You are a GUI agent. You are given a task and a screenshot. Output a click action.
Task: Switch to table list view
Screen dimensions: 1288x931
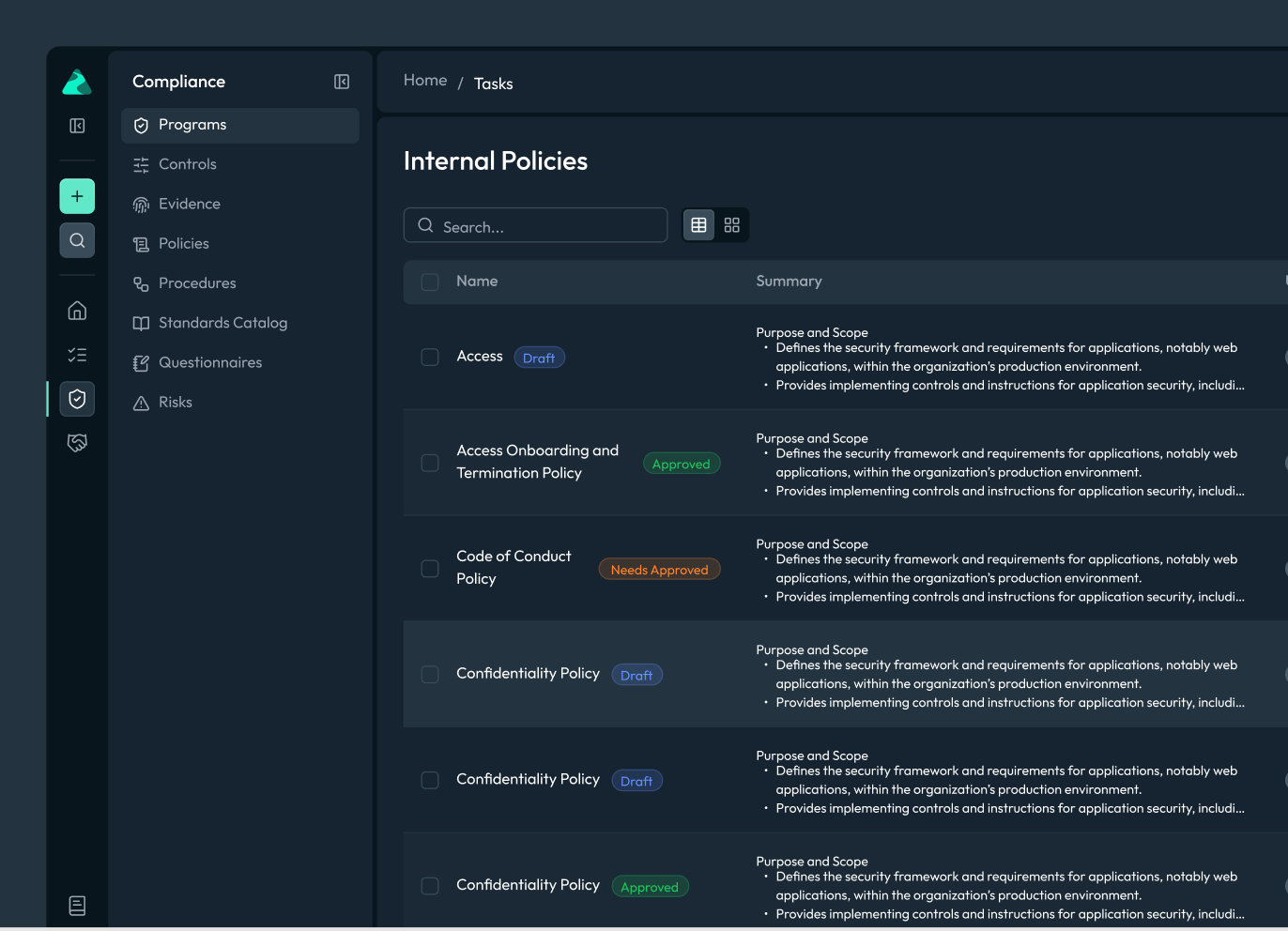coord(698,225)
